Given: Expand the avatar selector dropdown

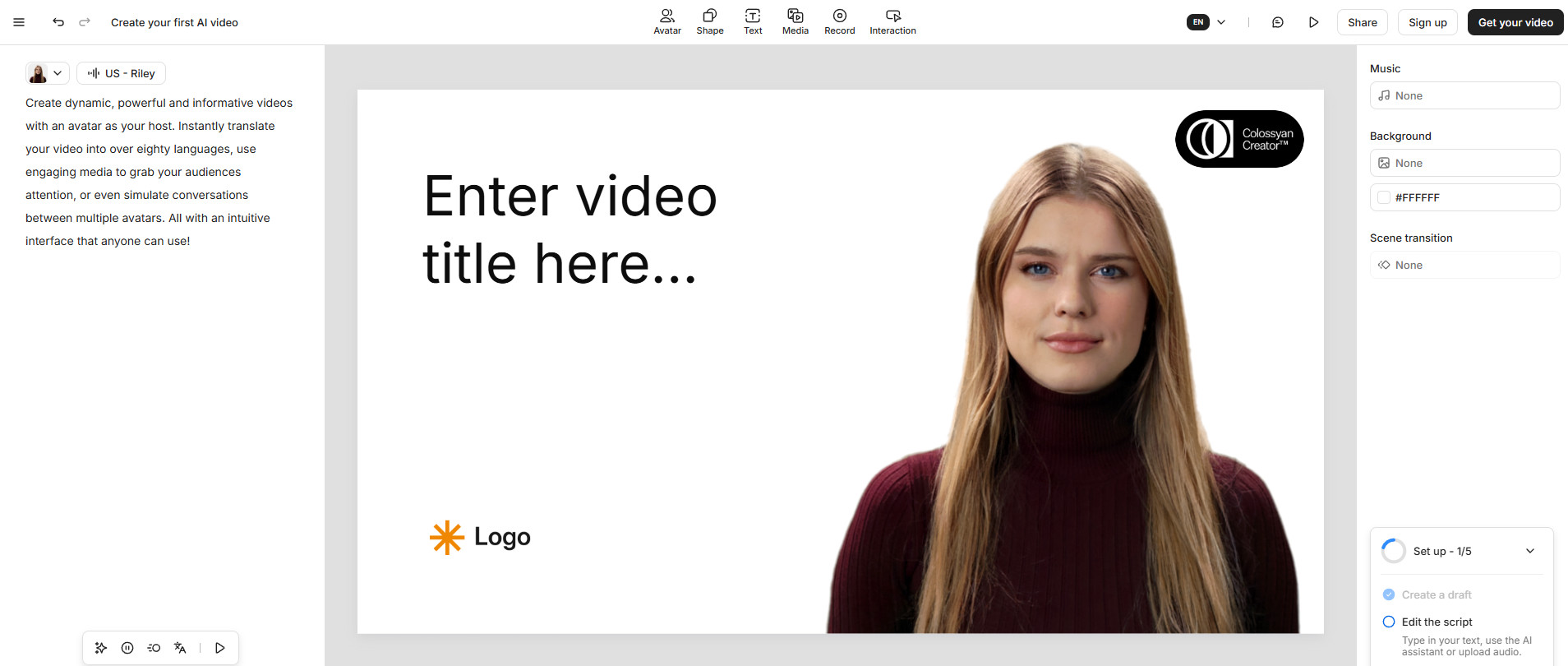Looking at the screenshot, I should click(47, 73).
